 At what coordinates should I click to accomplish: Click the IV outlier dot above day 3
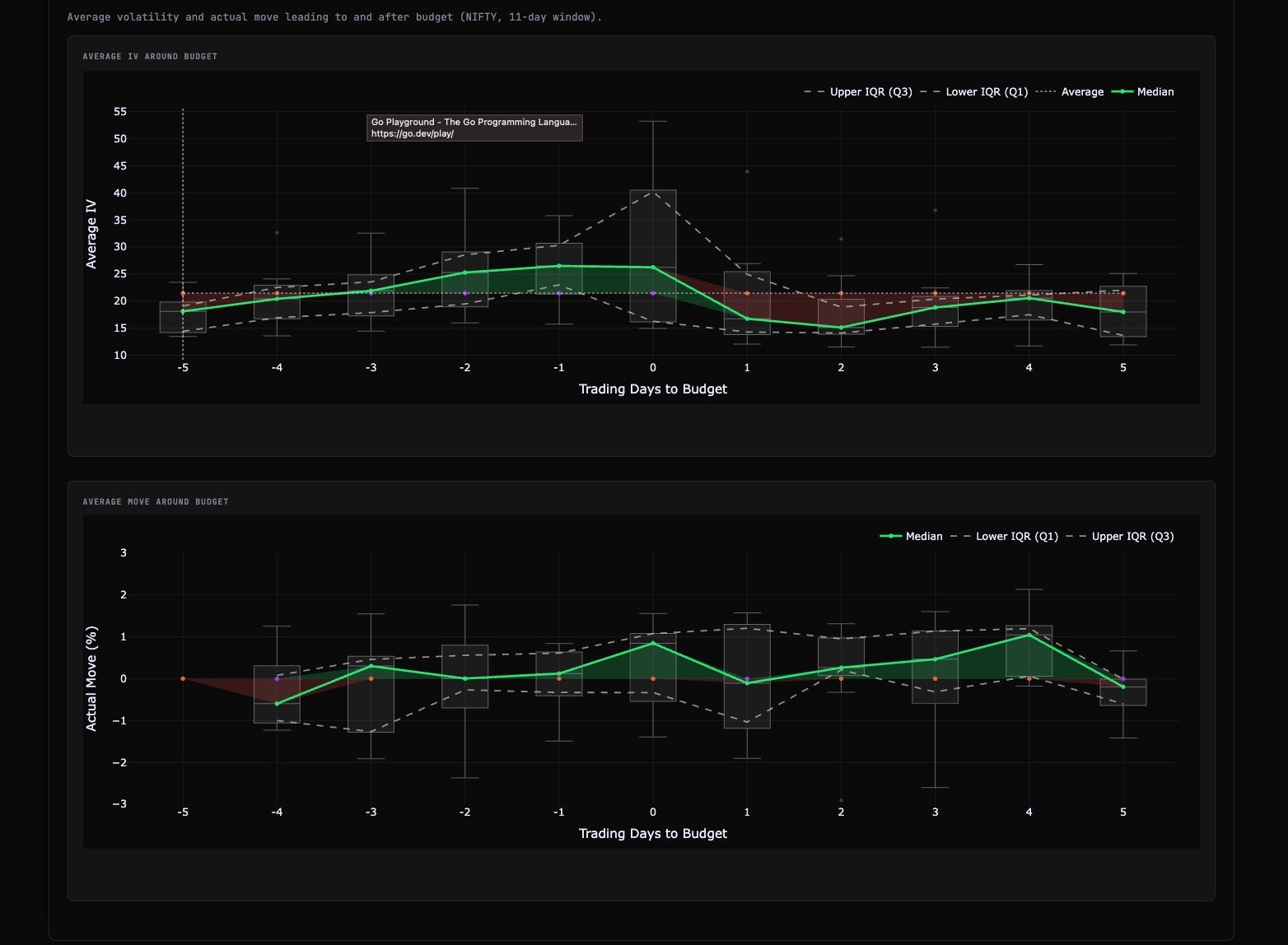pos(935,210)
